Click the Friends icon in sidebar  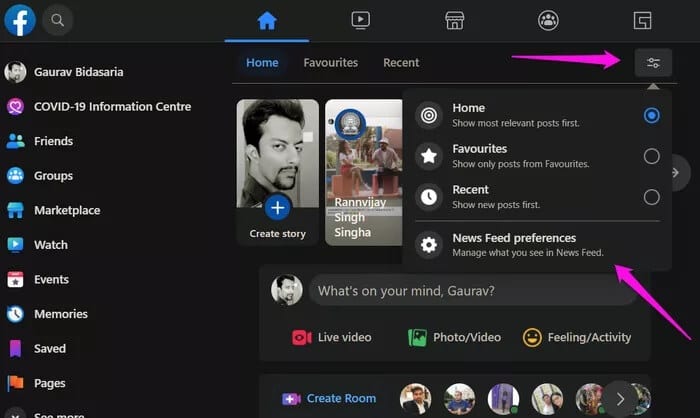coord(15,141)
